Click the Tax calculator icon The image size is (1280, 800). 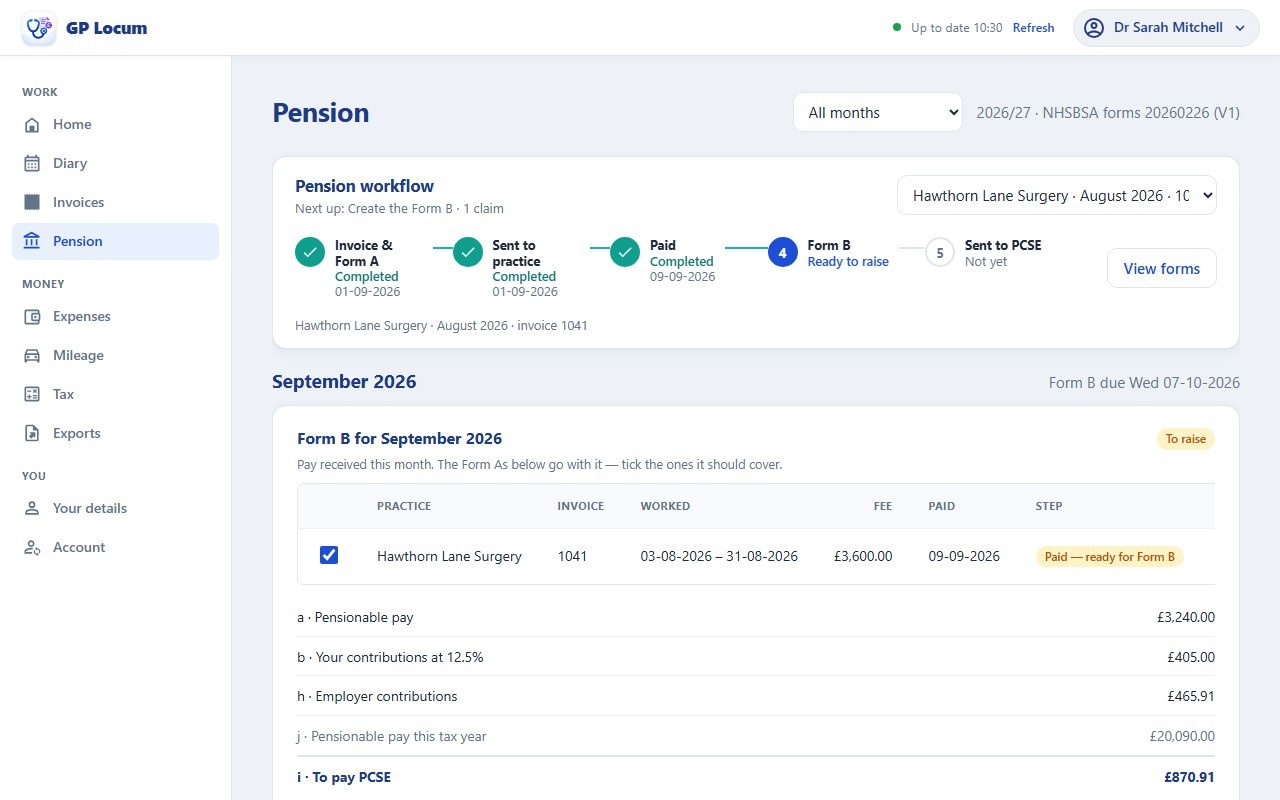(x=32, y=395)
